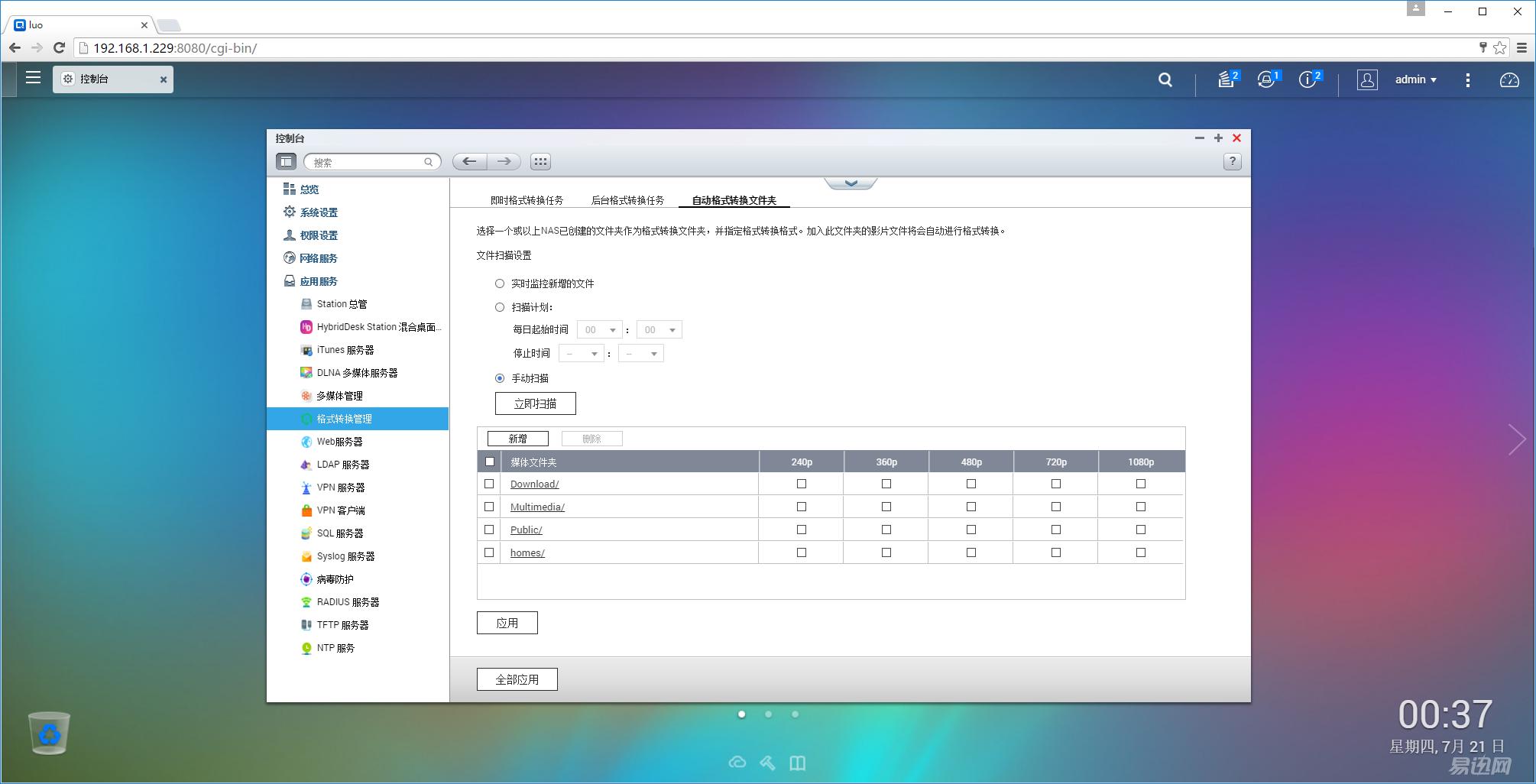The image size is (1536, 784).
Task: Switch to the 后台格式转换任务 tab
Action: pos(627,200)
